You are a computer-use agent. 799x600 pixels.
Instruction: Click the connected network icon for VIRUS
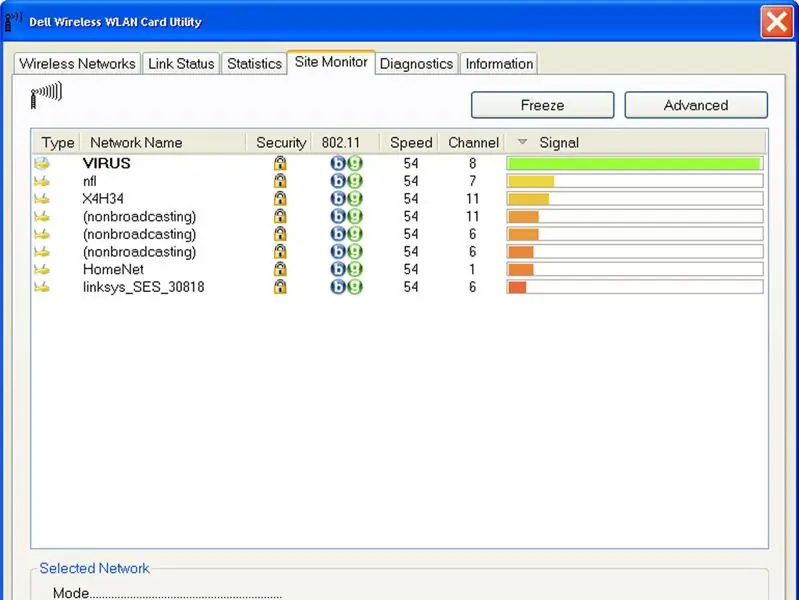click(42, 163)
